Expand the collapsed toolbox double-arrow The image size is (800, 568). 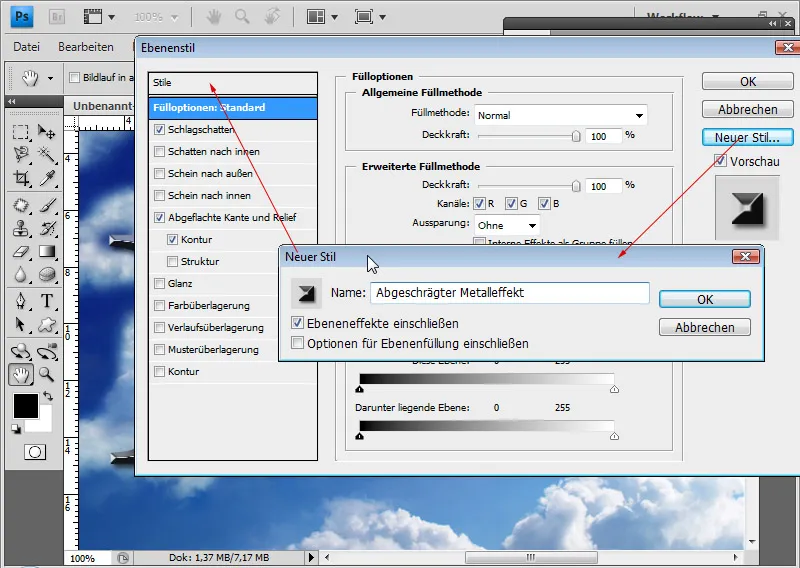(x=12, y=101)
